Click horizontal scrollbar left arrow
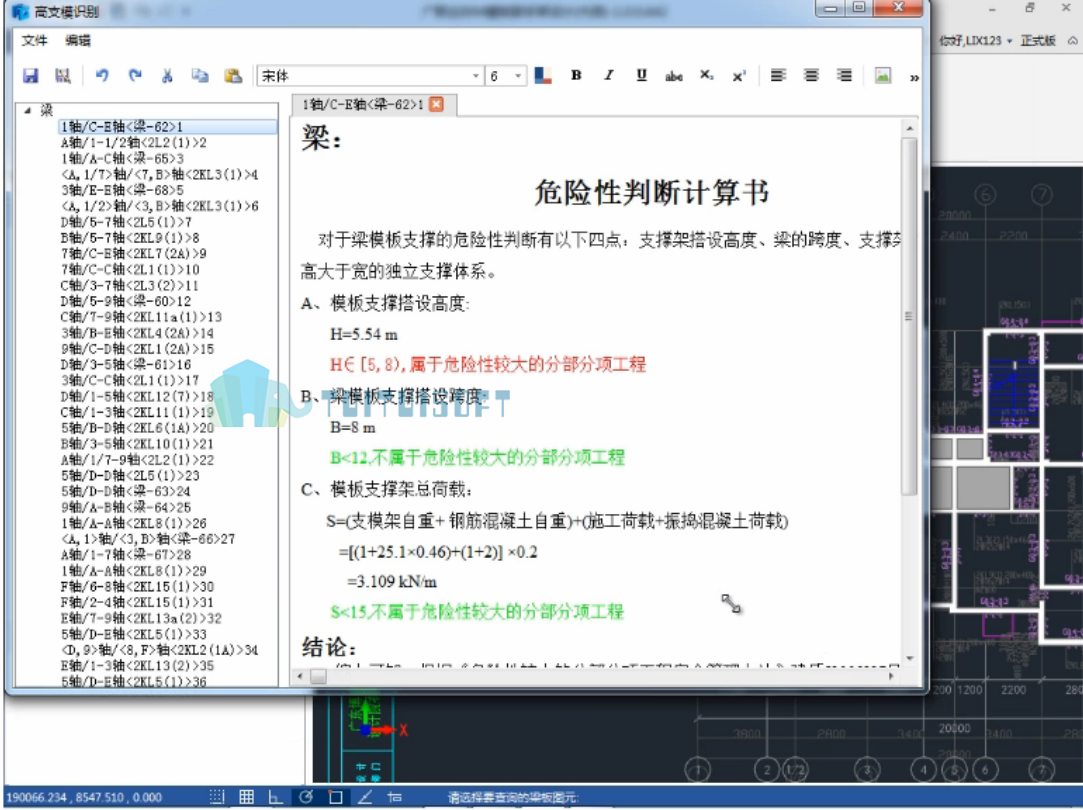This screenshot has width=1083, height=810. tap(300, 676)
